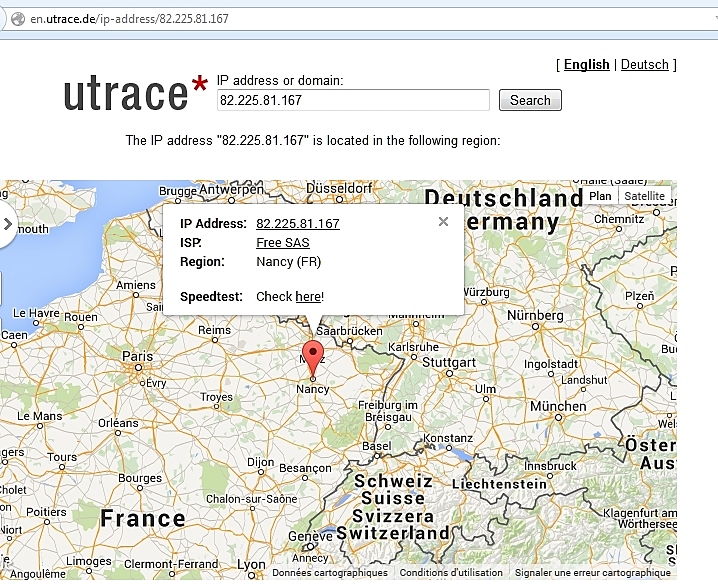Click the Besançon label on map
Viewport: 718px width, 584px height.
tap(305, 468)
